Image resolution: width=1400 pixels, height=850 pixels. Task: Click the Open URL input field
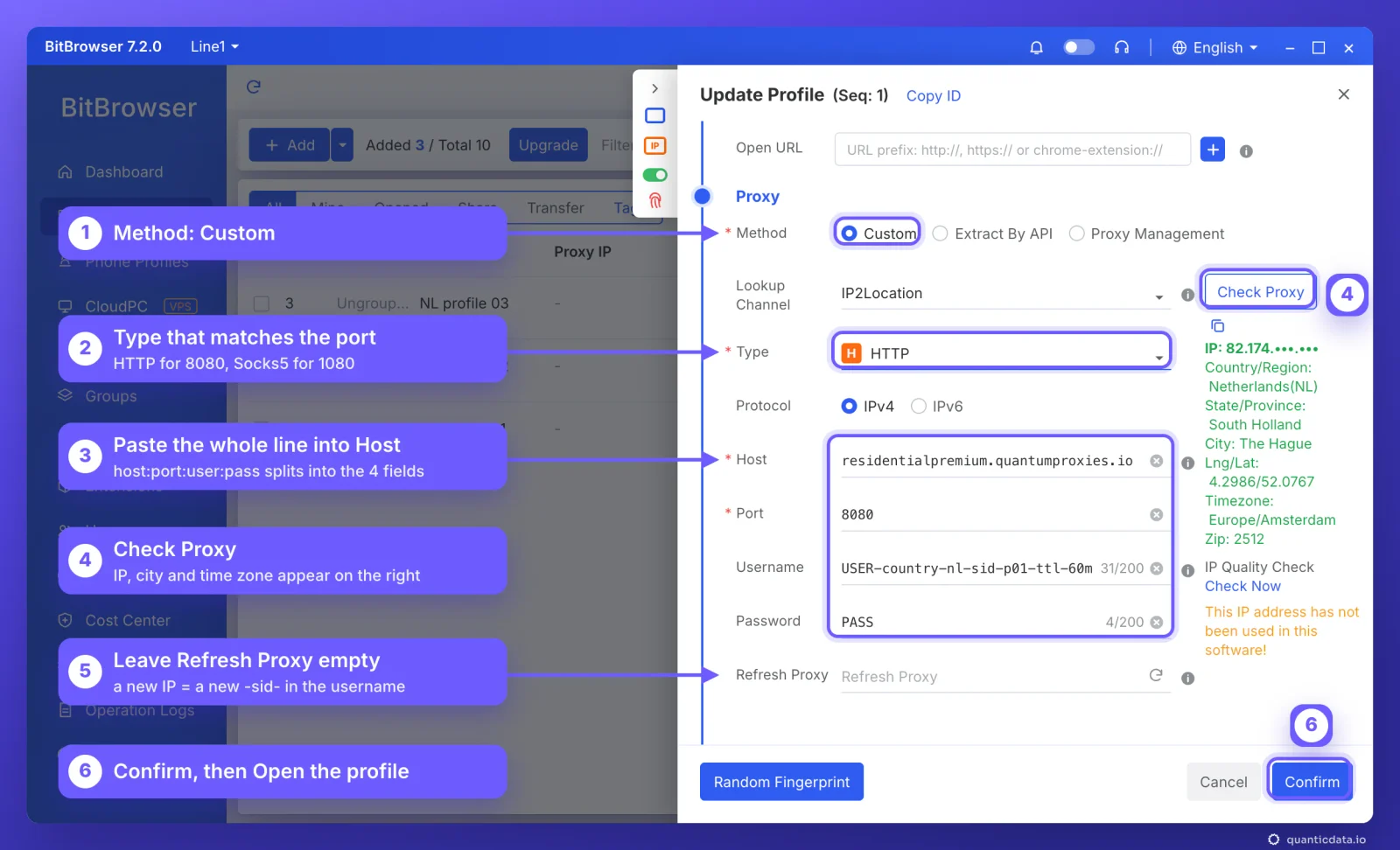1012,150
